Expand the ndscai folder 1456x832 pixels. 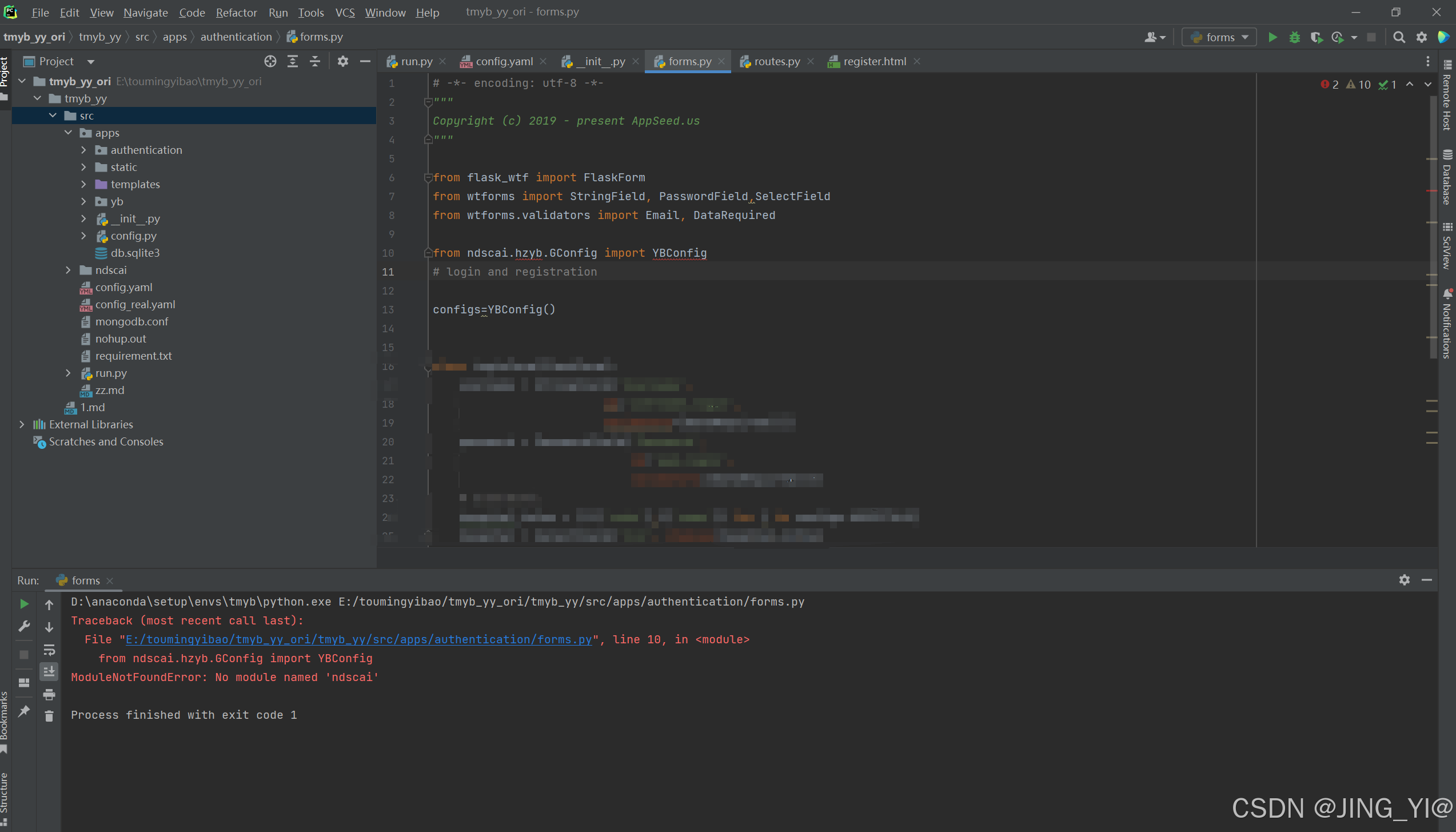coord(68,270)
